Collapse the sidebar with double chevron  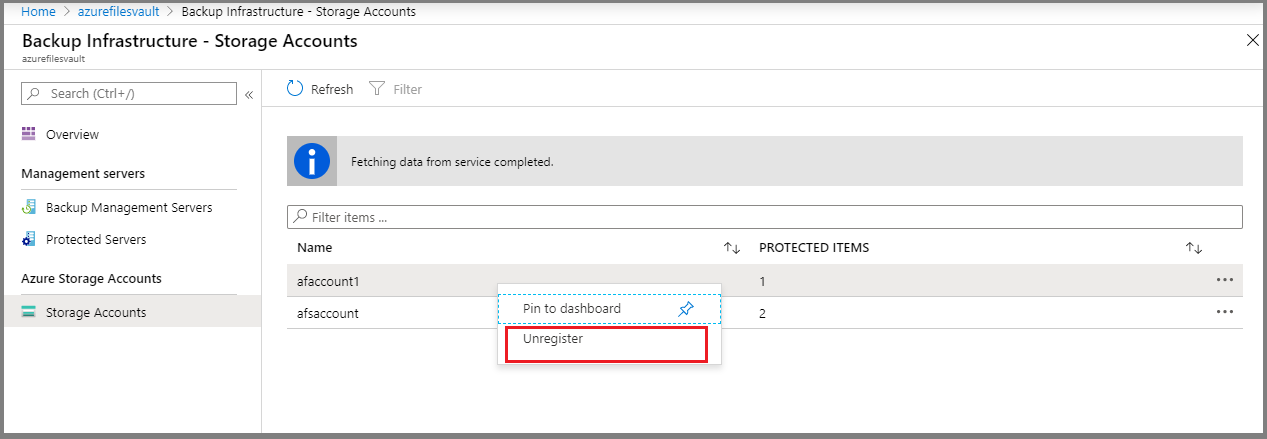point(249,94)
